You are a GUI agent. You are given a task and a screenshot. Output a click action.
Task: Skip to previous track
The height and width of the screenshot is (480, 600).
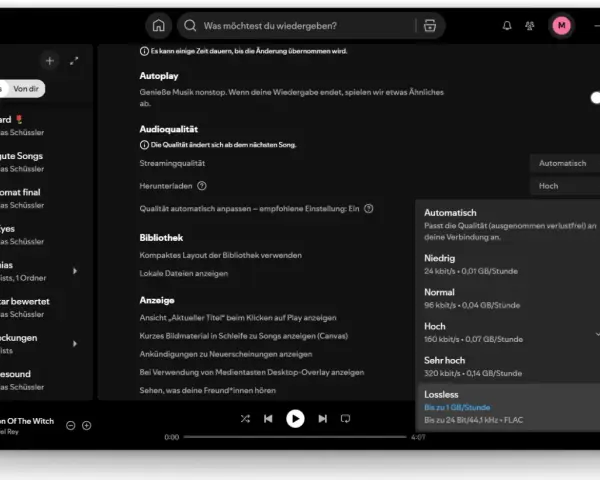[x=268, y=419]
